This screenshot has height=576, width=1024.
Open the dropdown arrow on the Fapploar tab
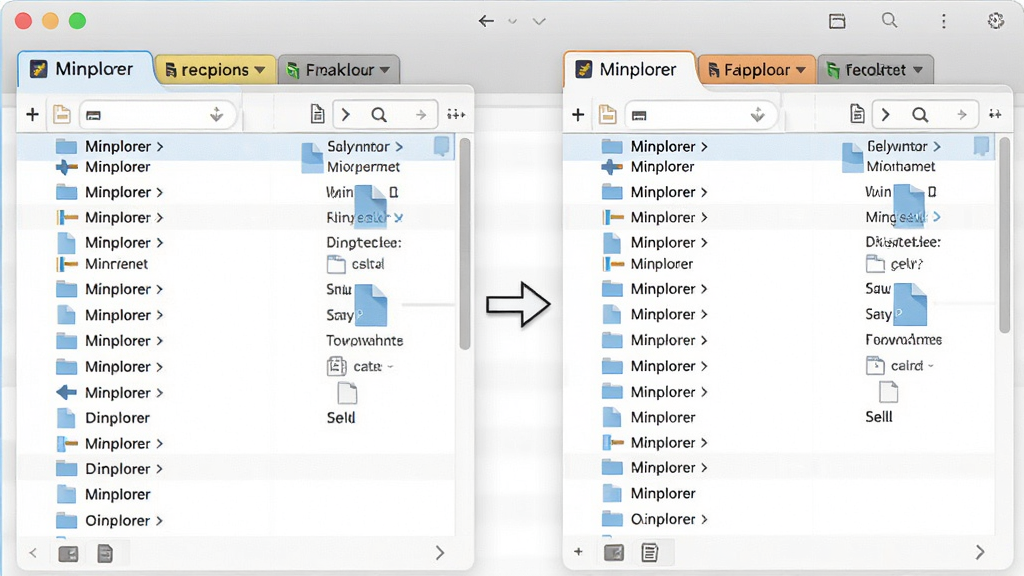801,70
